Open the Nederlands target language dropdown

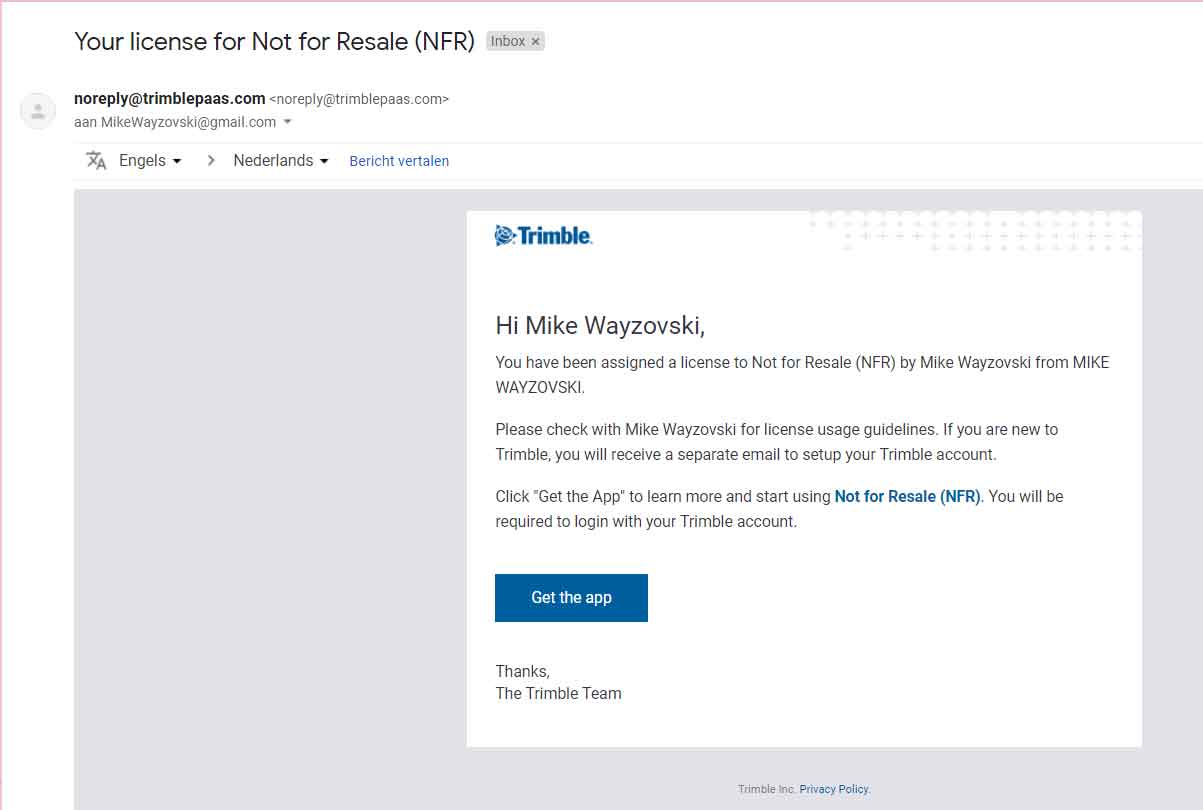click(281, 161)
